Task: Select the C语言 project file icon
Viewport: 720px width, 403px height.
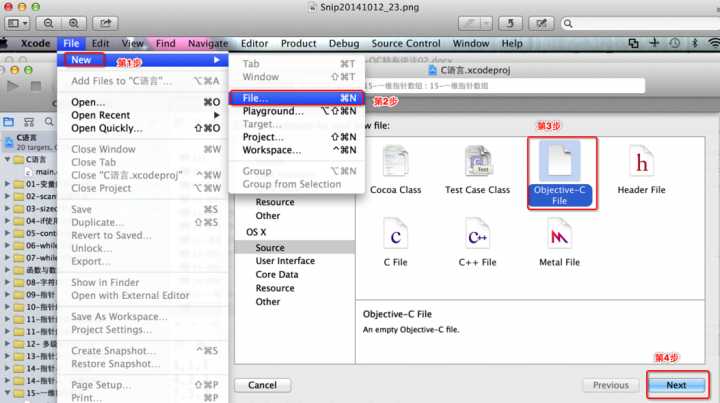Action: pyautogui.click(x=9, y=142)
